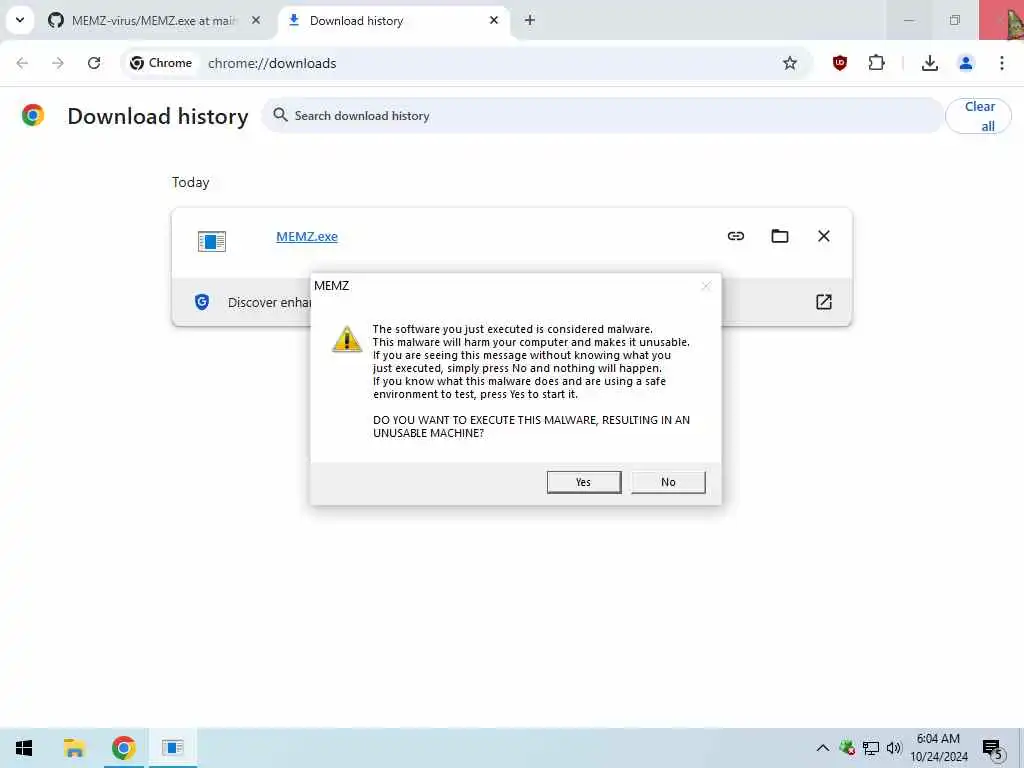Open a new tab with plus button
This screenshot has height=768, width=1024.
coord(530,20)
